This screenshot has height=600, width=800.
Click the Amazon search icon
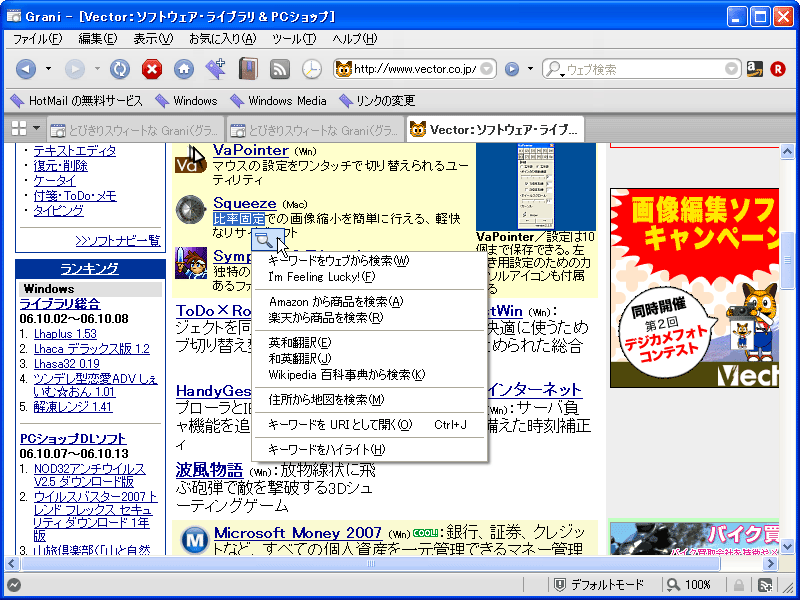pyautogui.click(x=755, y=69)
